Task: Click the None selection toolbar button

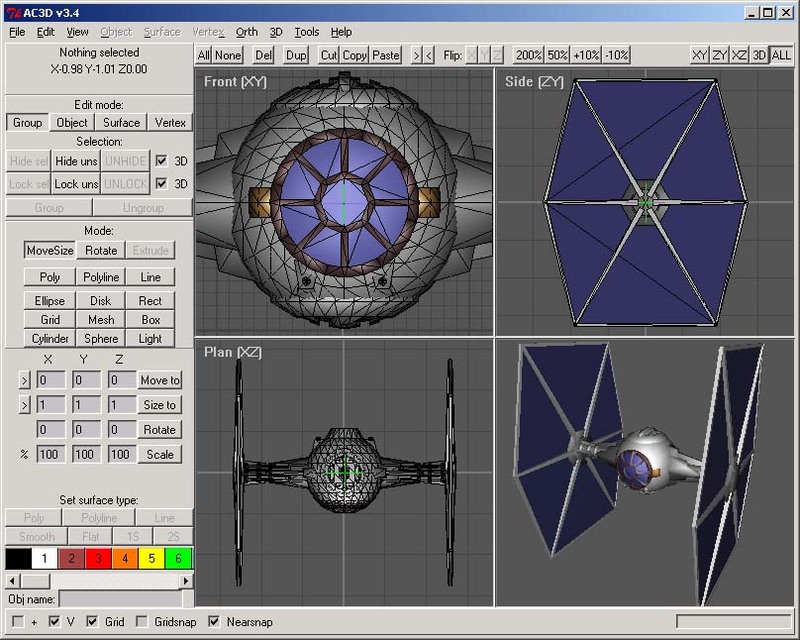Action: tap(228, 55)
